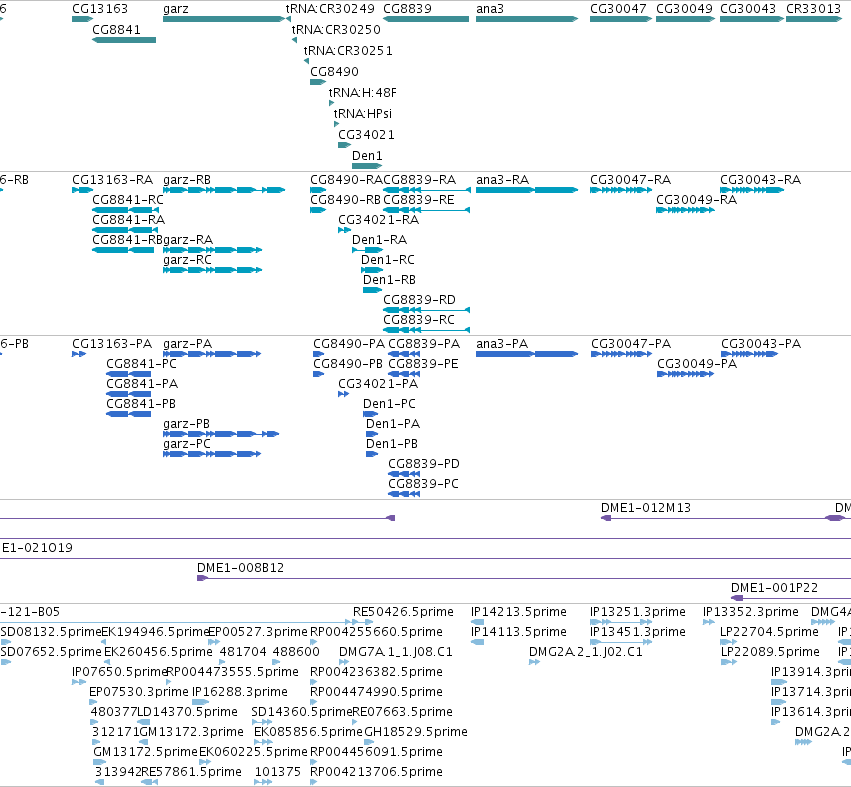Click the CG30049 gene label
Image resolution: width=851 pixels, height=787 pixels.
tap(684, 9)
